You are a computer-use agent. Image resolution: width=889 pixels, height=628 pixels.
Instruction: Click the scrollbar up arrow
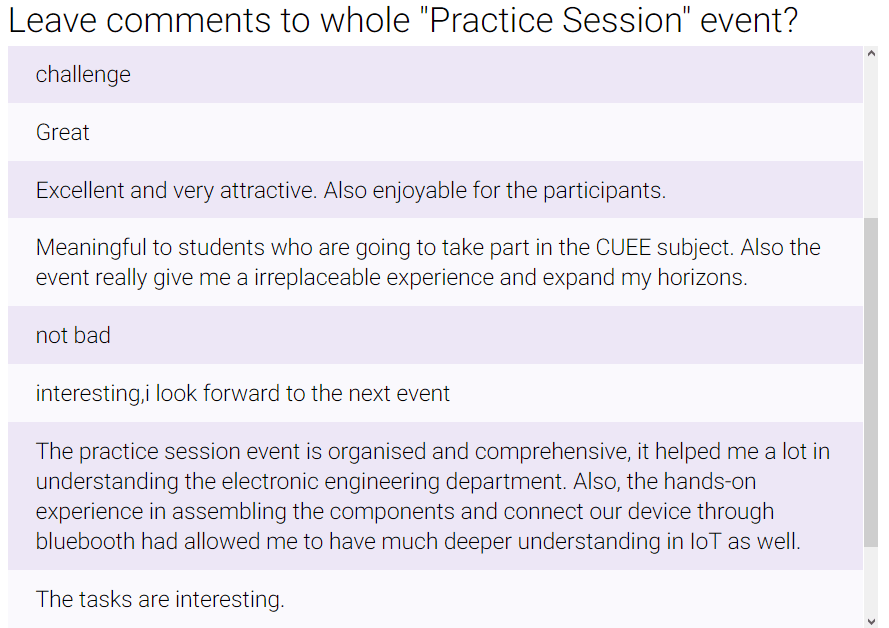(x=871, y=53)
